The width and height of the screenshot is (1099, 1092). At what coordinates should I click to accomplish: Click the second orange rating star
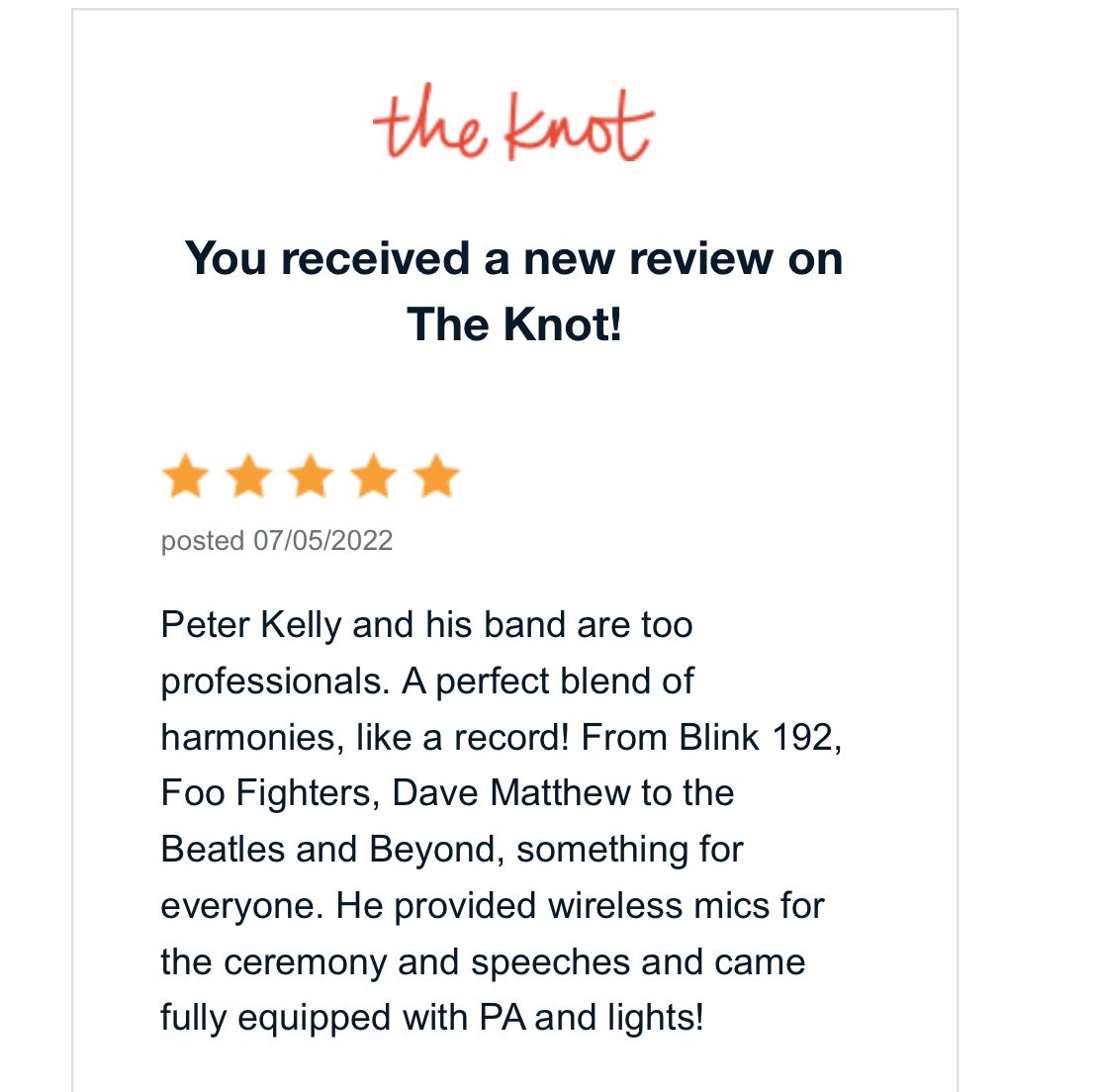click(248, 476)
